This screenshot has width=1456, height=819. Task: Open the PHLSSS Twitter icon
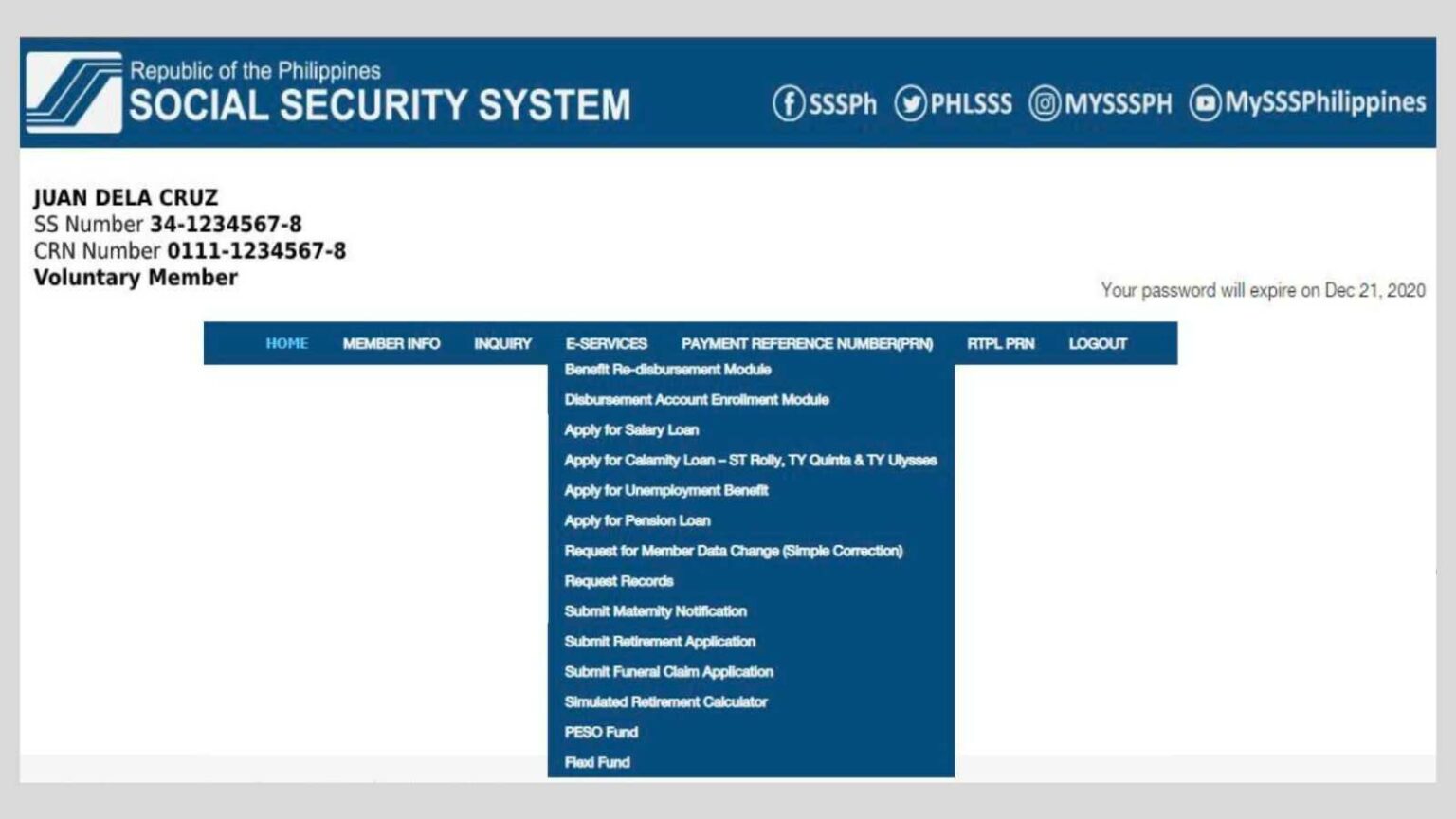[911, 104]
